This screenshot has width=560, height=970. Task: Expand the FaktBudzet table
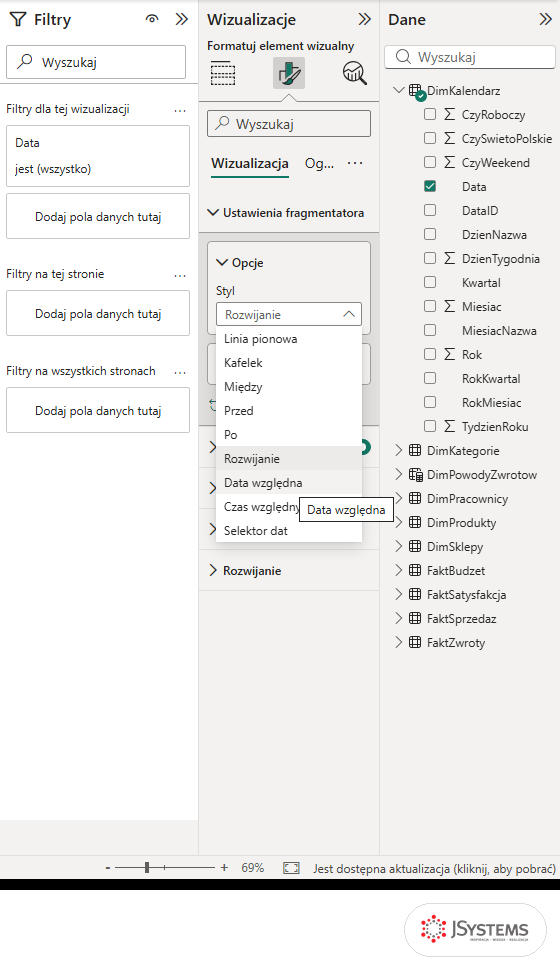(x=398, y=570)
